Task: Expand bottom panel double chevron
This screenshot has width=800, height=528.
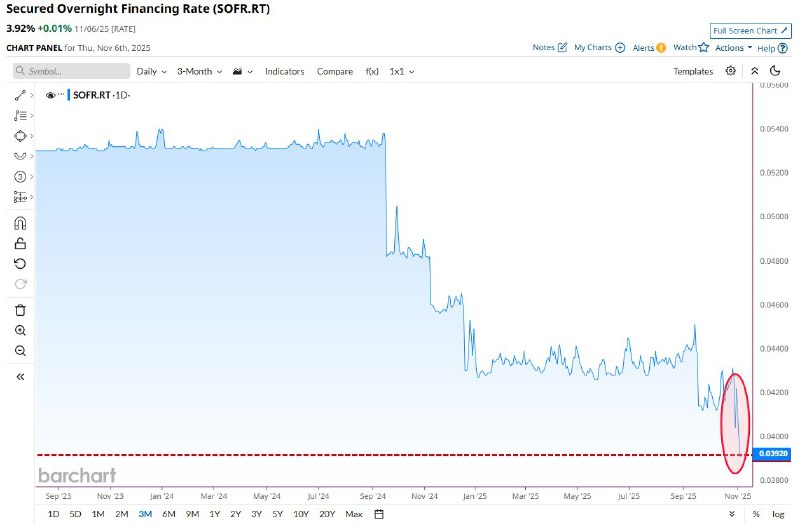Action: [732, 514]
